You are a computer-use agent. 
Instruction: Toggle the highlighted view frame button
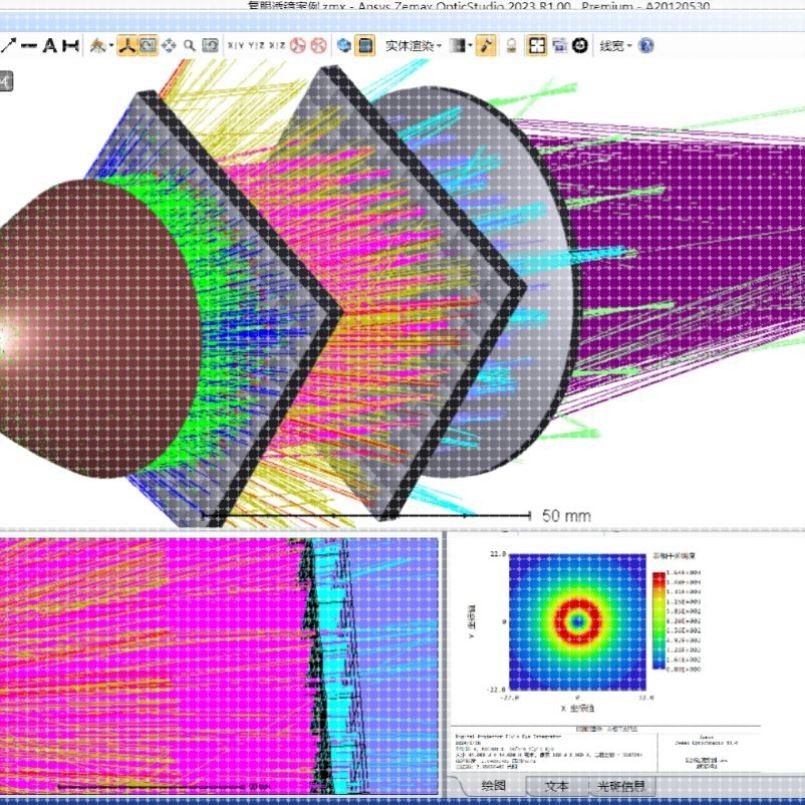click(148, 46)
